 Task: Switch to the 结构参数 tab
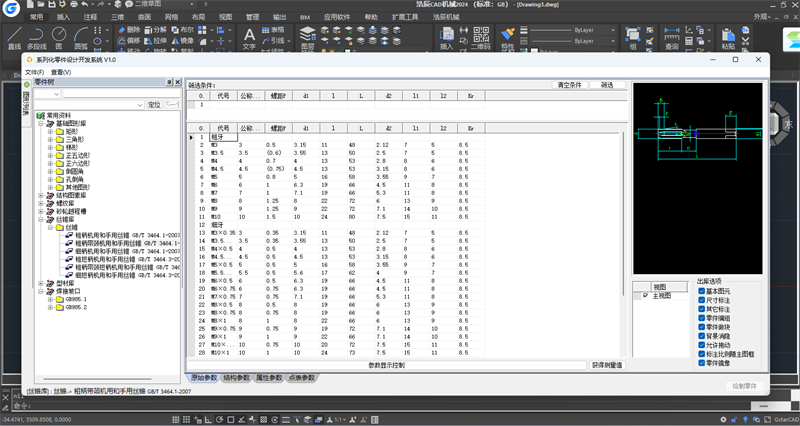tap(238, 377)
